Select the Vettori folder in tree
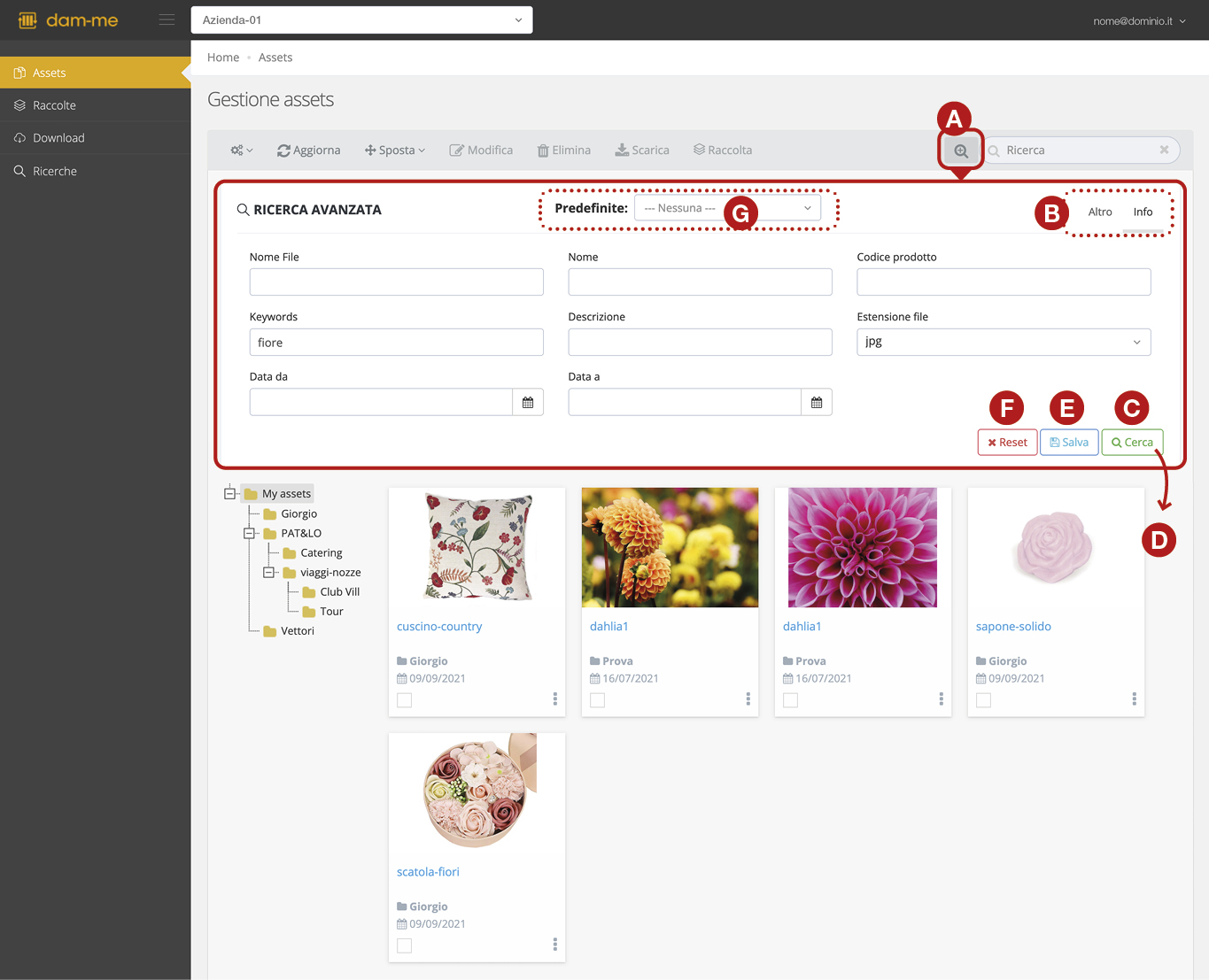The width and height of the screenshot is (1209, 980). pyautogui.click(x=289, y=631)
